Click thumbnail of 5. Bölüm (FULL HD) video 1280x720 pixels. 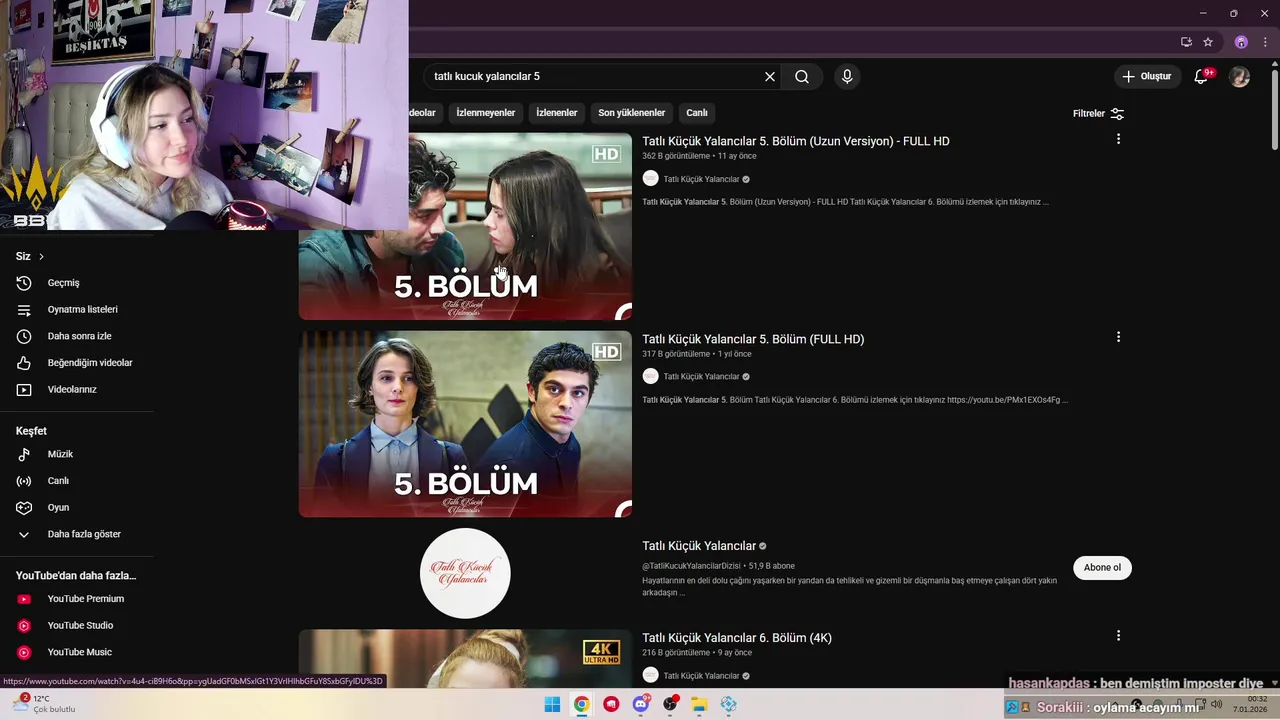tap(465, 424)
